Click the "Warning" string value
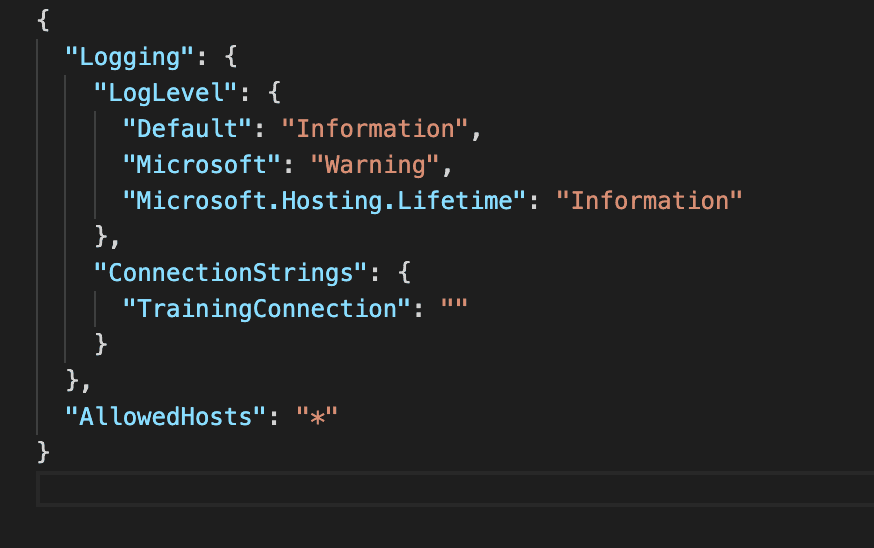This screenshot has height=548, width=874. (x=375, y=165)
